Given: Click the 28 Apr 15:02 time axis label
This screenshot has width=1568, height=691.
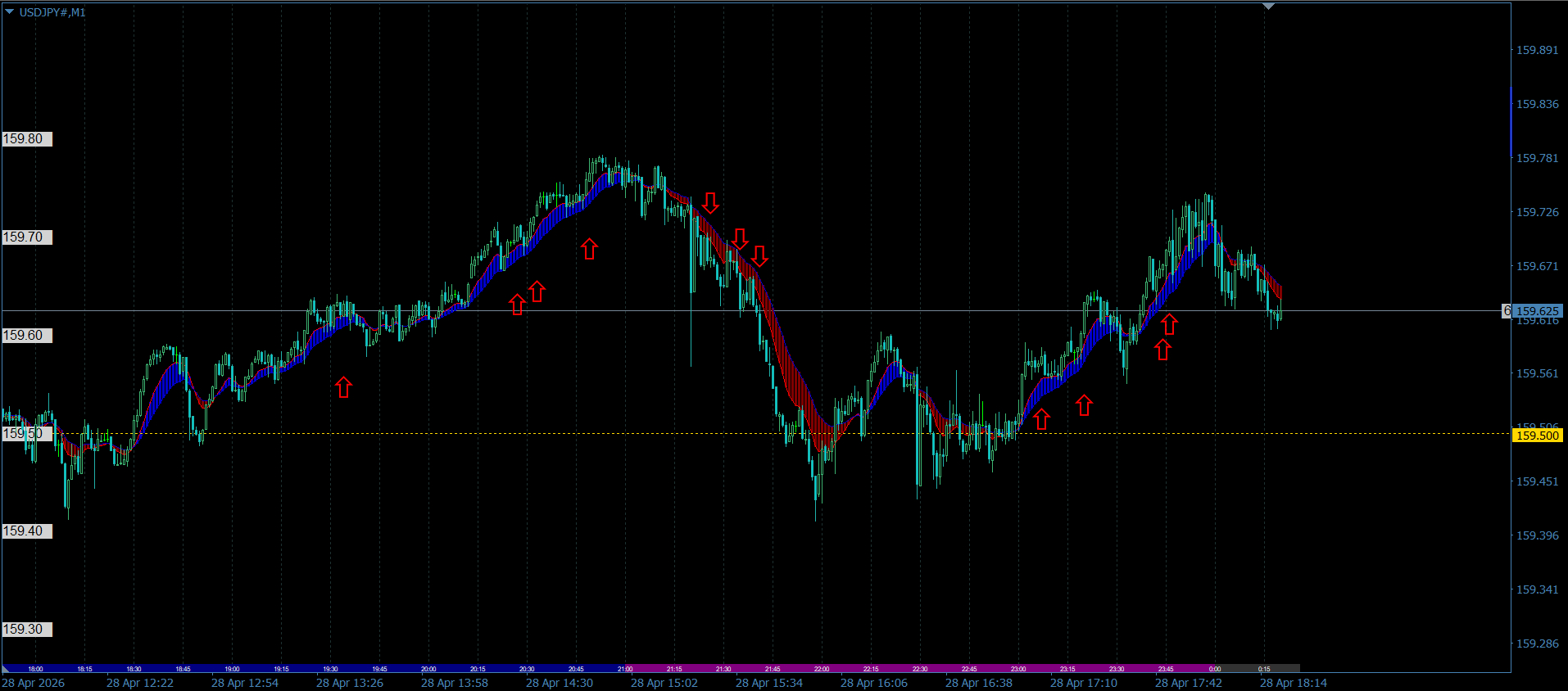Looking at the screenshot, I should [x=664, y=683].
